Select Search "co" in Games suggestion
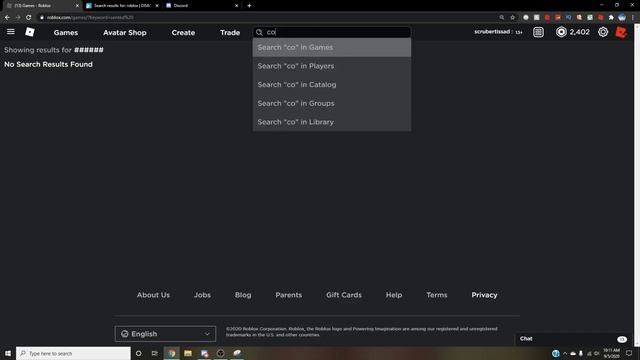This screenshot has height=360, width=640. click(331, 47)
